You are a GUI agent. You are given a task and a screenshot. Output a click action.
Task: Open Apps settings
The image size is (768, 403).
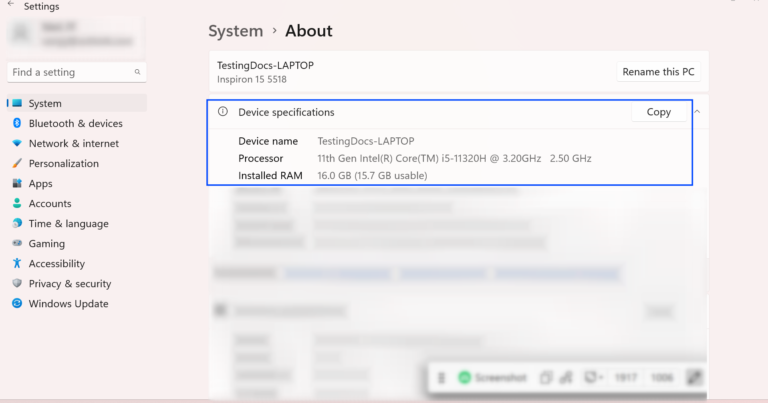click(77, 184)
